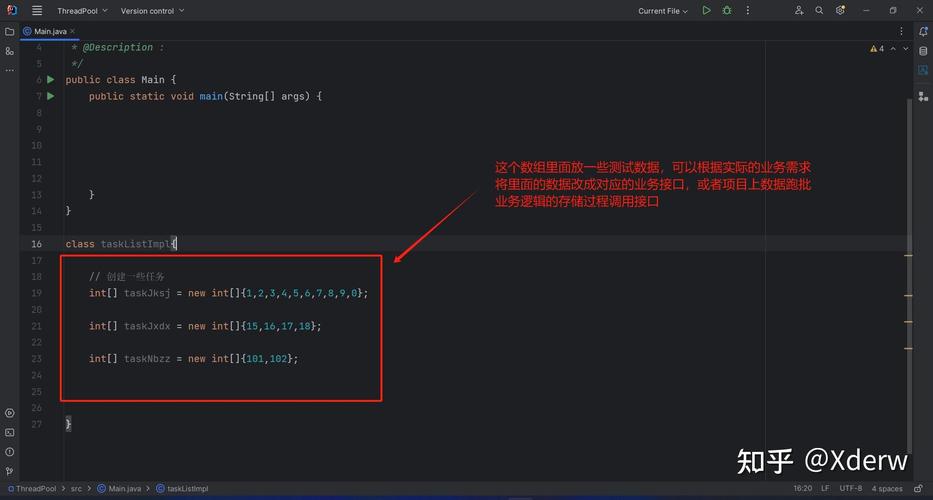Open the Project tool window folder icon
Screen dimensions: 933x500
pos(10,32)
